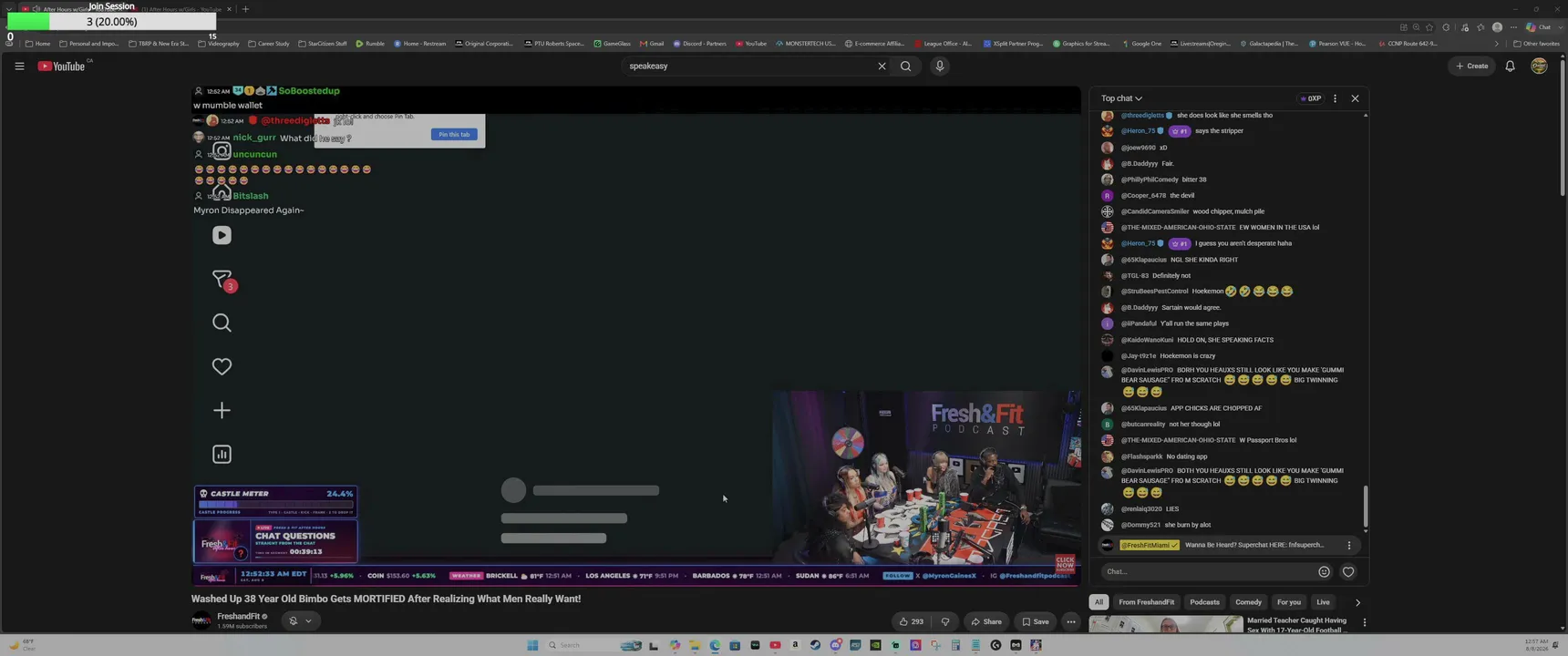Select the Live filter chip

(1323, 602)
